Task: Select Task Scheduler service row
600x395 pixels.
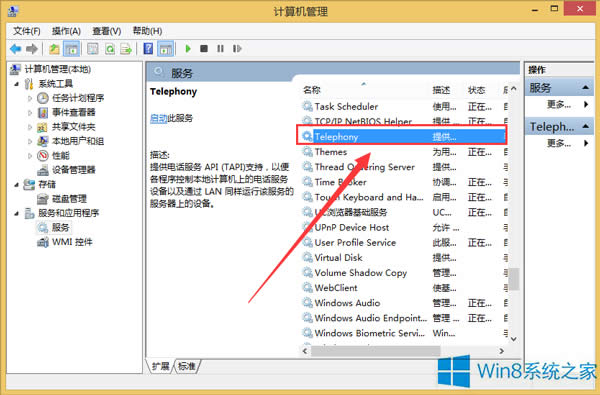Action: coord(405,106)
